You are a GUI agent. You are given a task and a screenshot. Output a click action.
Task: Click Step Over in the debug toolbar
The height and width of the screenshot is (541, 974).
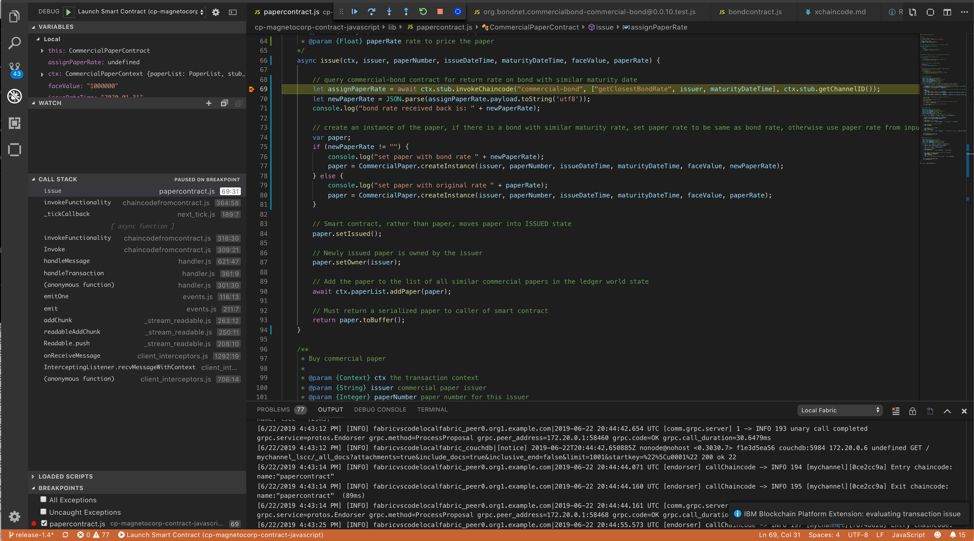[371, 12]
